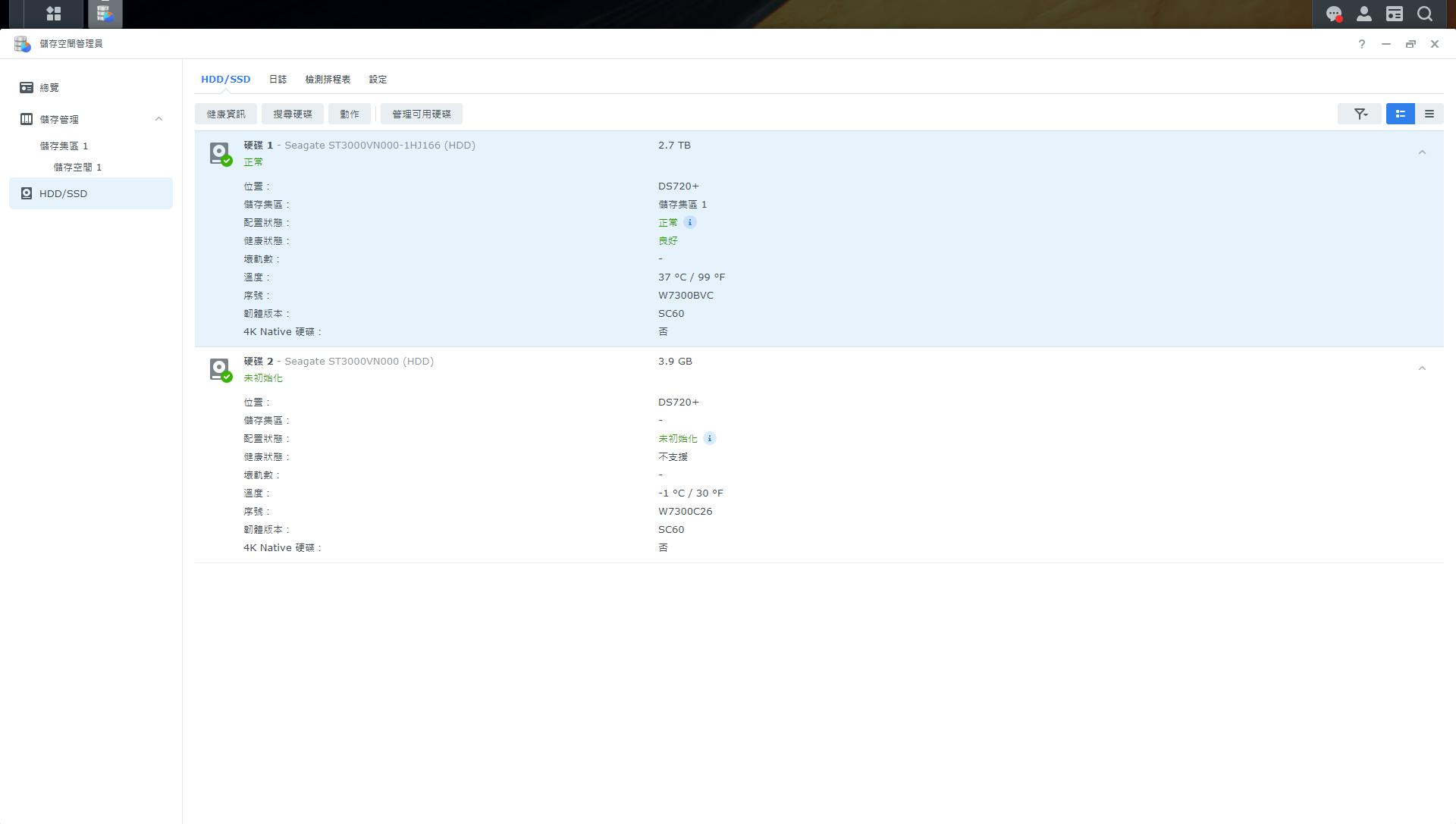Switch to detailed list view
1456x824 pixels.
tap(1400, 114)
